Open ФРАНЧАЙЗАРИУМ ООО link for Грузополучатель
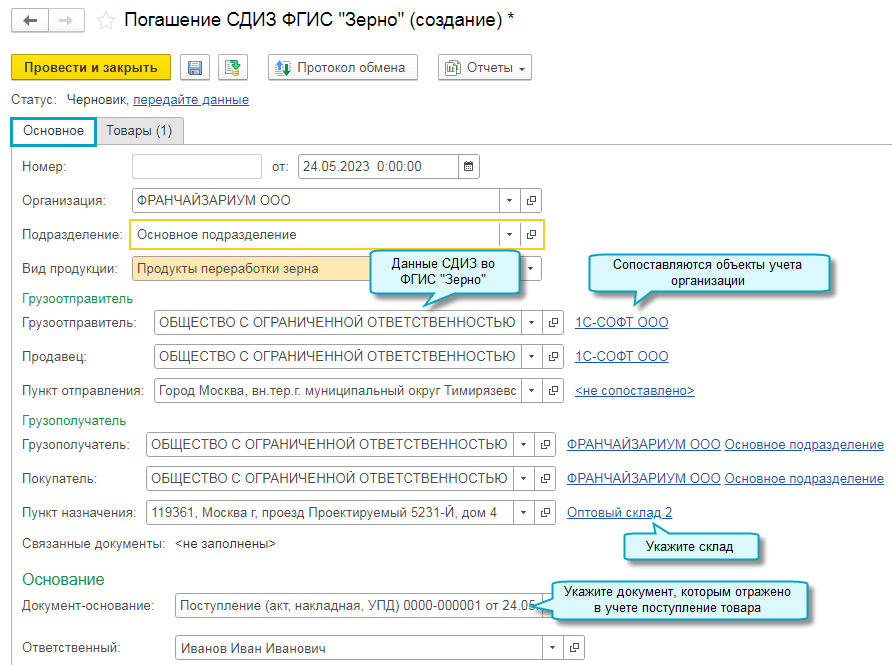Image resolution: width=892 pixels, height=665 pixels. pos(643,444)
